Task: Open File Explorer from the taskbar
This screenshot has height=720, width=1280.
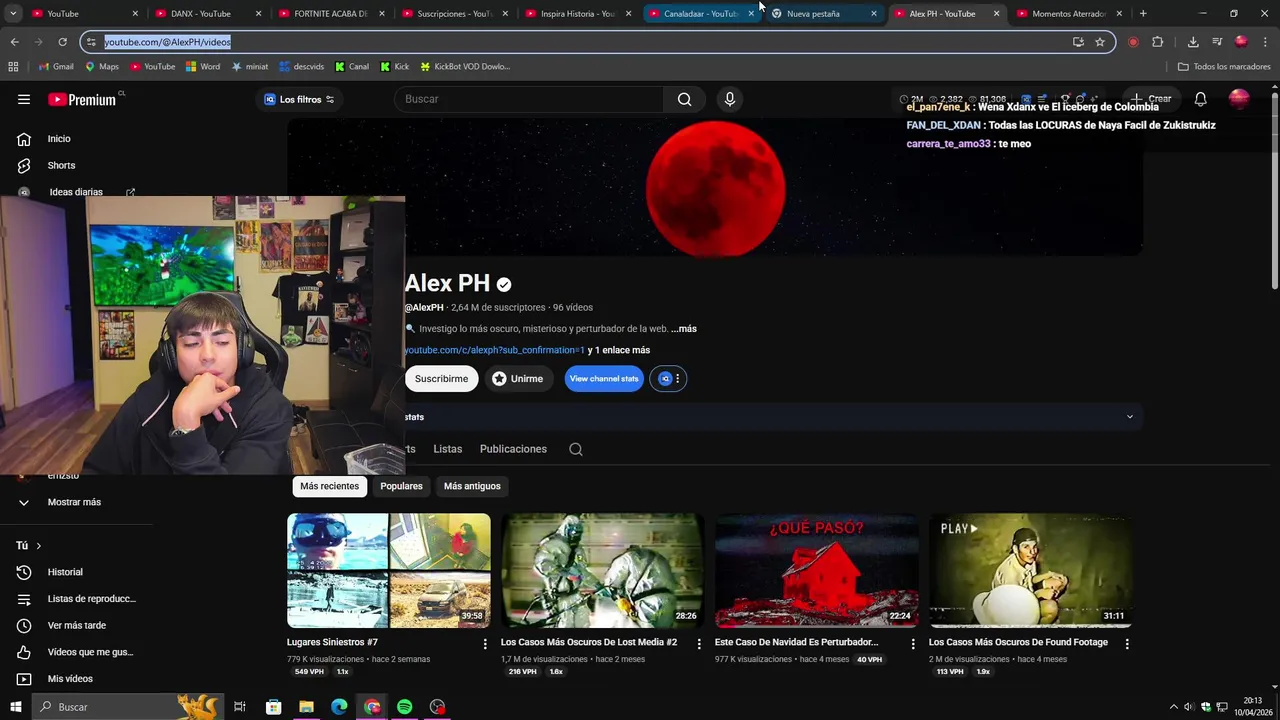Action: tap(306, 707)
